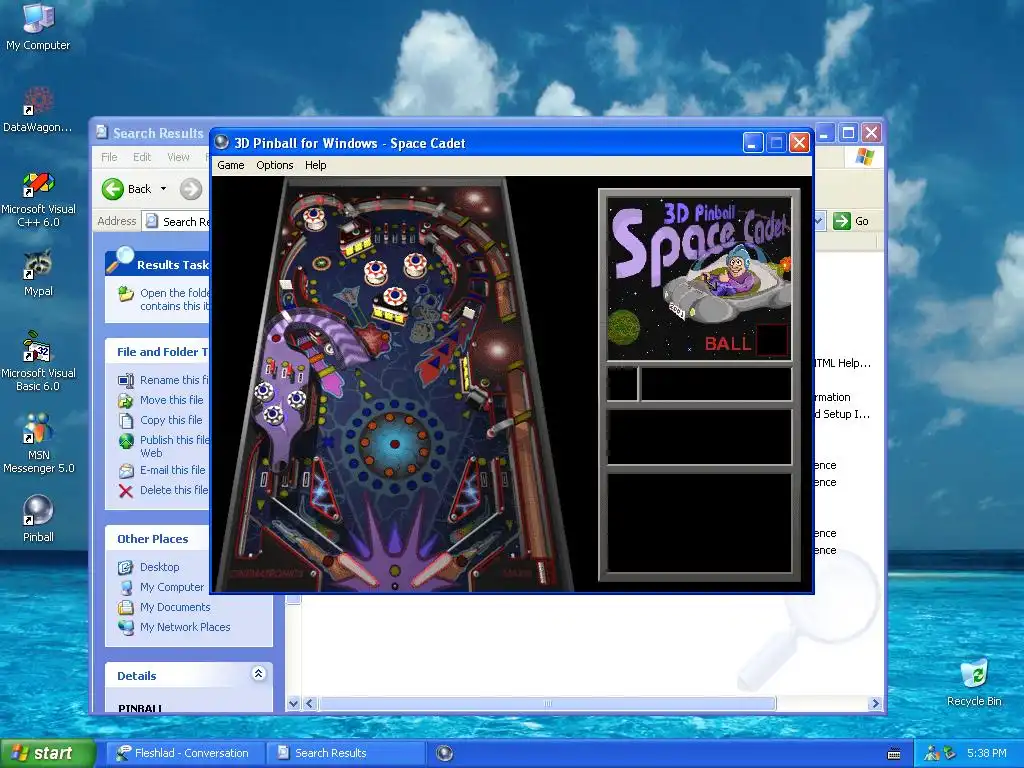Click the Search Results title bar icon
This screenshot has width=1024, height=768.
point(102,133)
